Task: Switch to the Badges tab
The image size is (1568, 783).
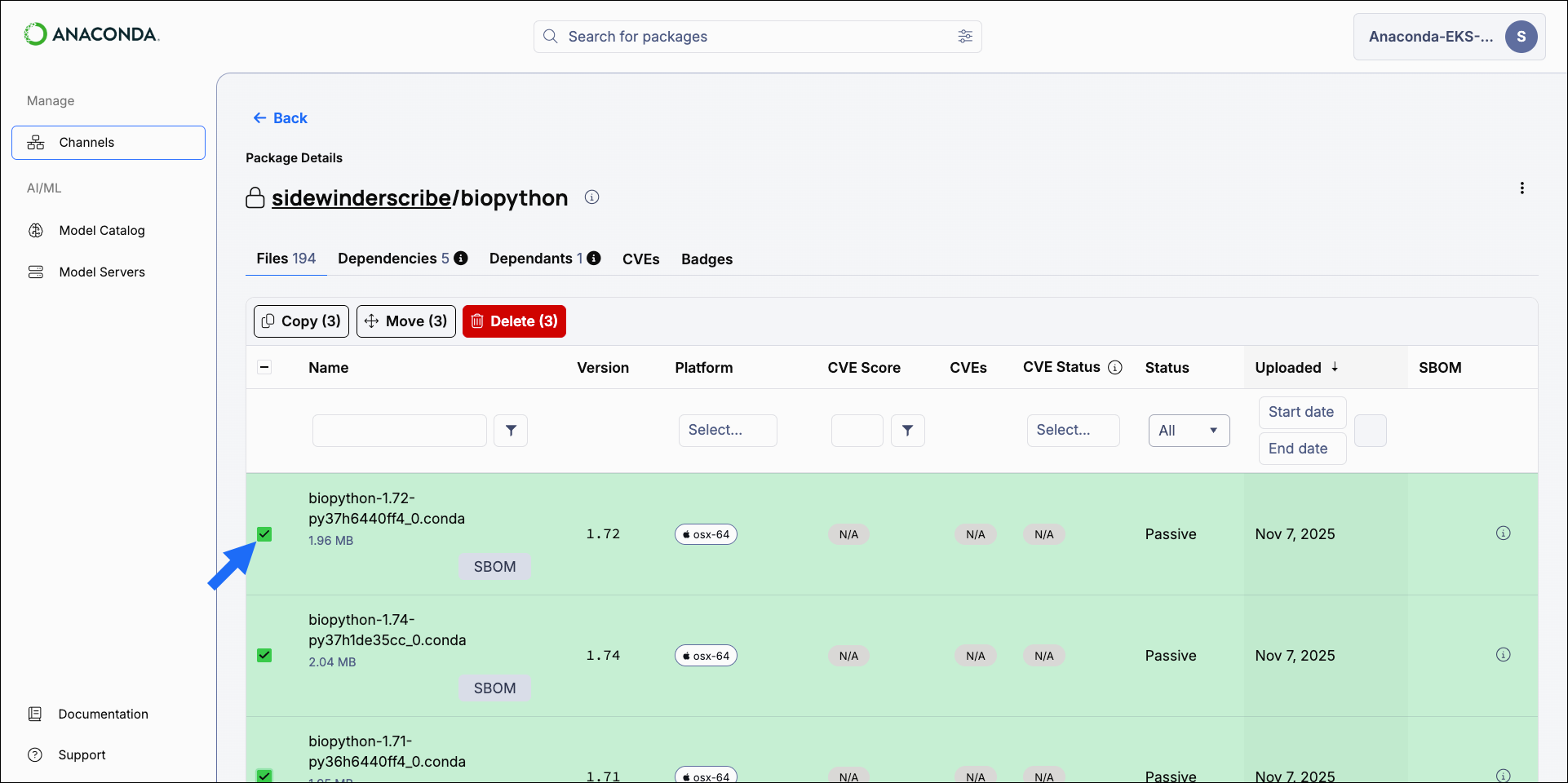Action: tap(706, 259)
